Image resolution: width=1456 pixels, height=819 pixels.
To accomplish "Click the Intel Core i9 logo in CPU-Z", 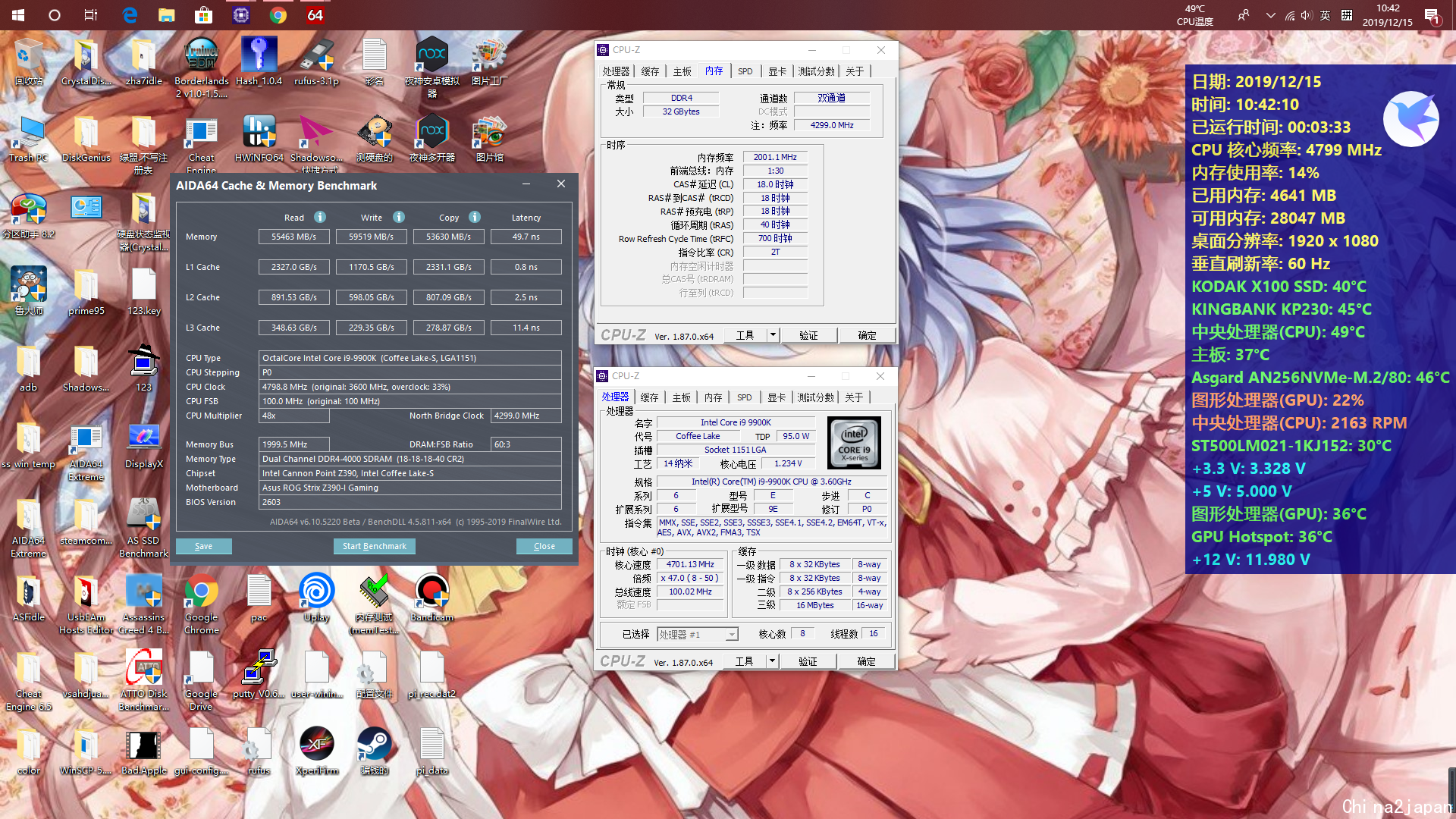I will (x=854, y=442).
